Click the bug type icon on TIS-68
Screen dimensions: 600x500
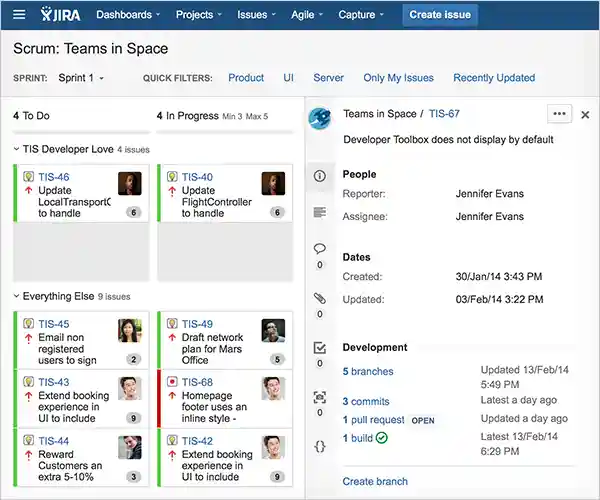(x=172, y=381)
